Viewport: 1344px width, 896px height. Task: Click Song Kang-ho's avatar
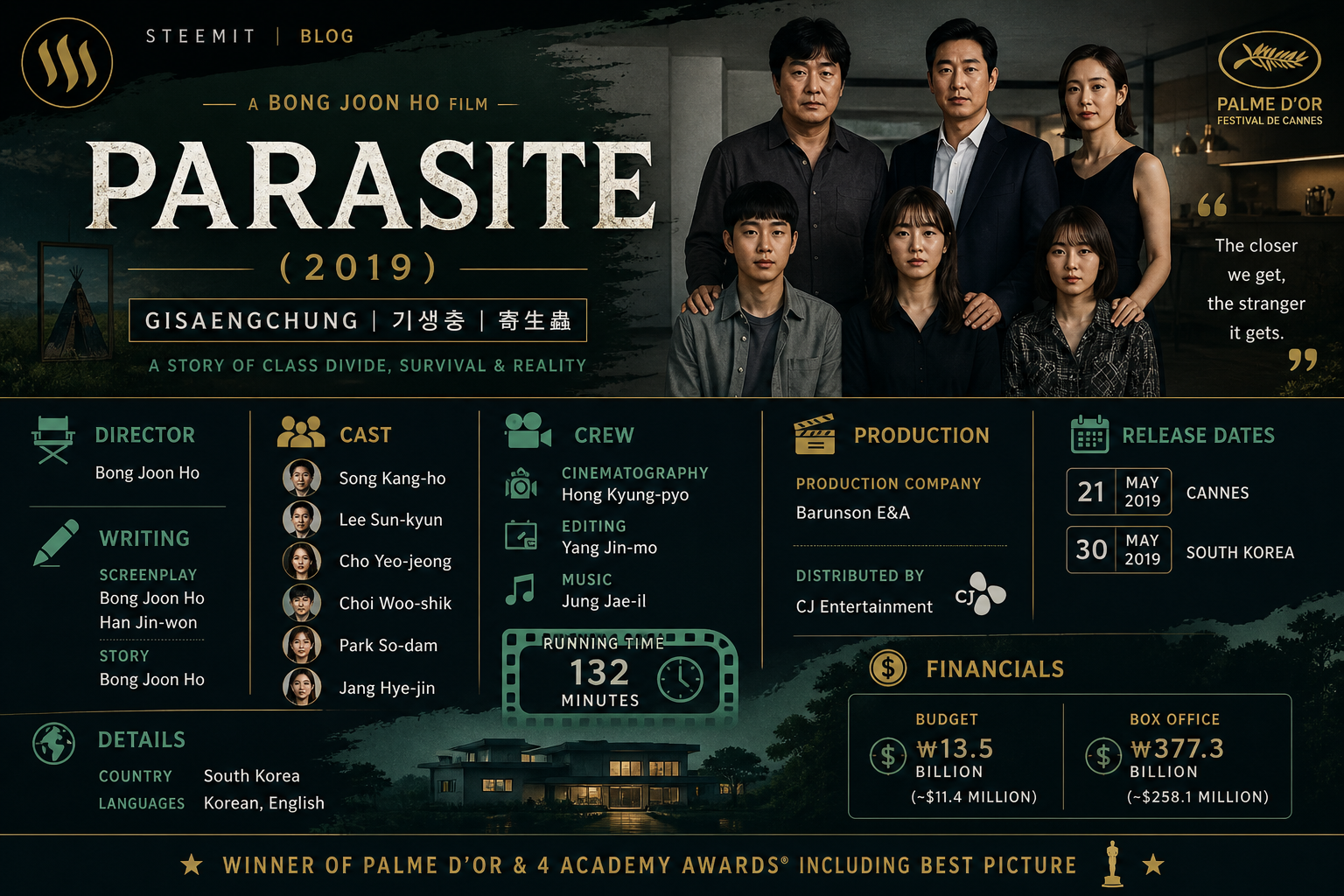(302, 479)
